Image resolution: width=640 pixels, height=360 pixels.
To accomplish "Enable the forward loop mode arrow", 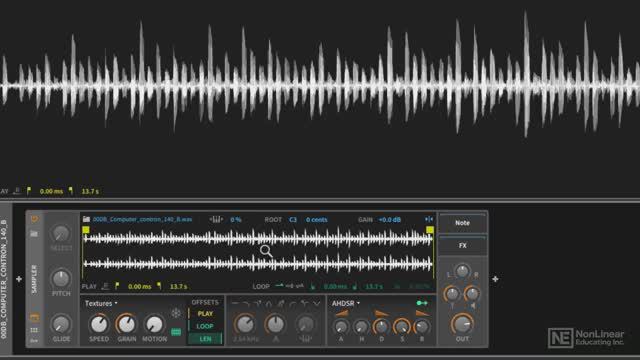I will (280, 286).
